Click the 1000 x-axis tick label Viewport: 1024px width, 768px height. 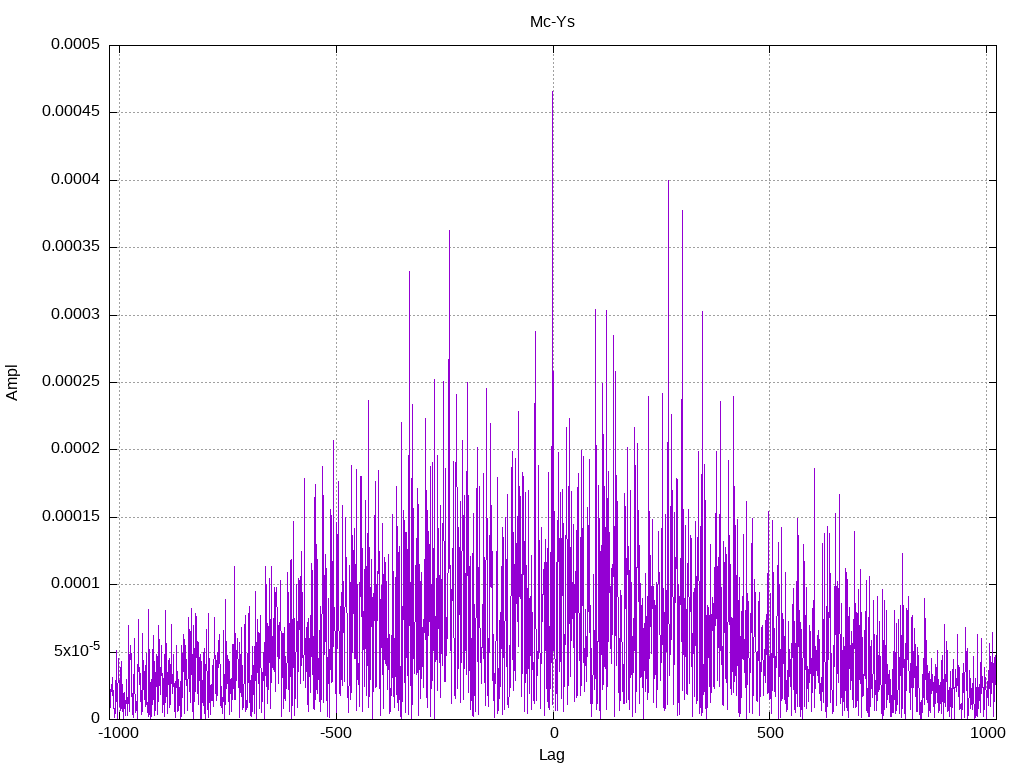(x=988, y=733)
